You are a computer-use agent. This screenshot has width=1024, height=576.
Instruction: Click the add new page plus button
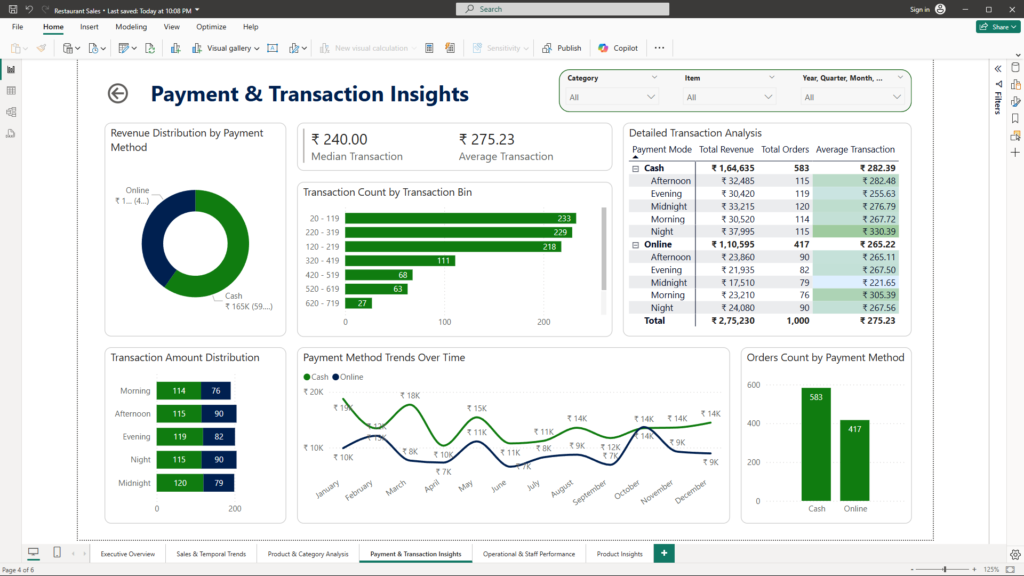point(663,553)
